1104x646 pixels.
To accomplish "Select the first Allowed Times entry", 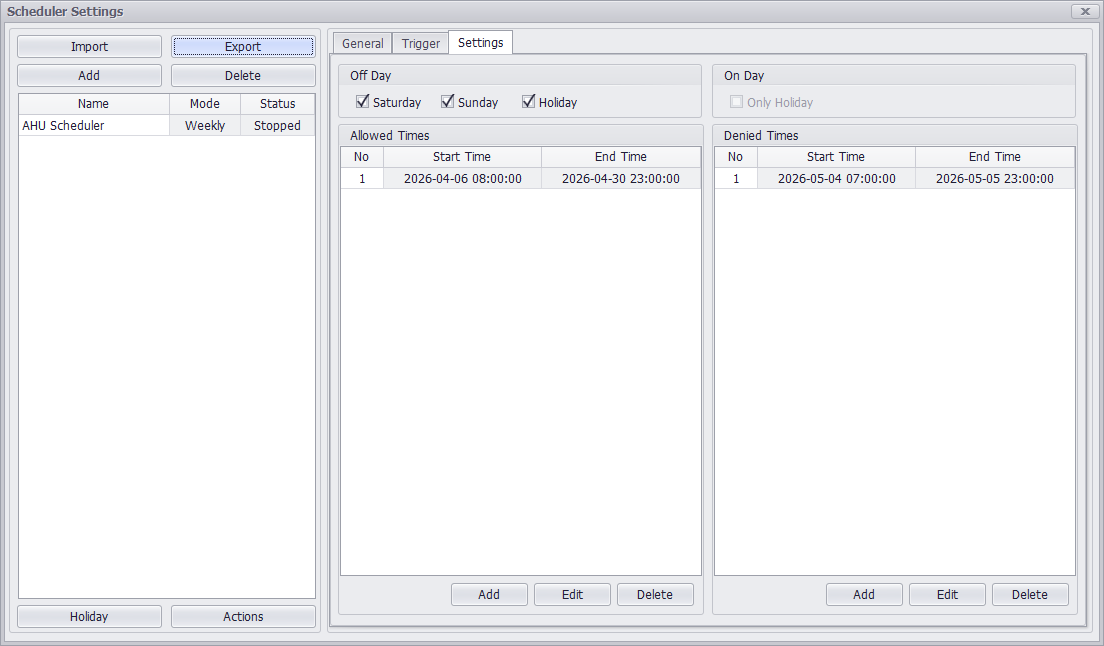I will (x=520, y=179).
